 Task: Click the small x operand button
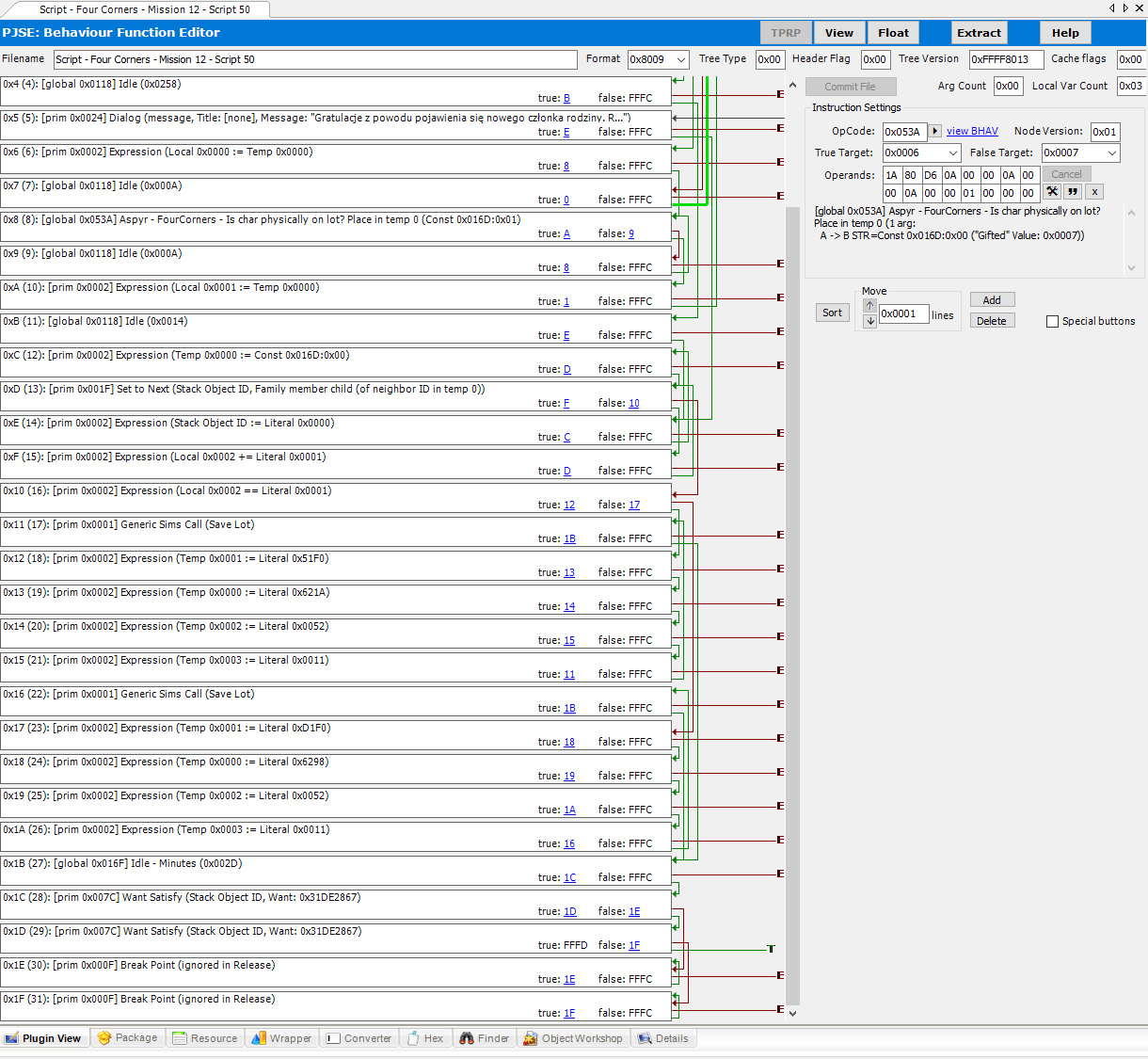pyautogui.click(x=1094, y=192)
